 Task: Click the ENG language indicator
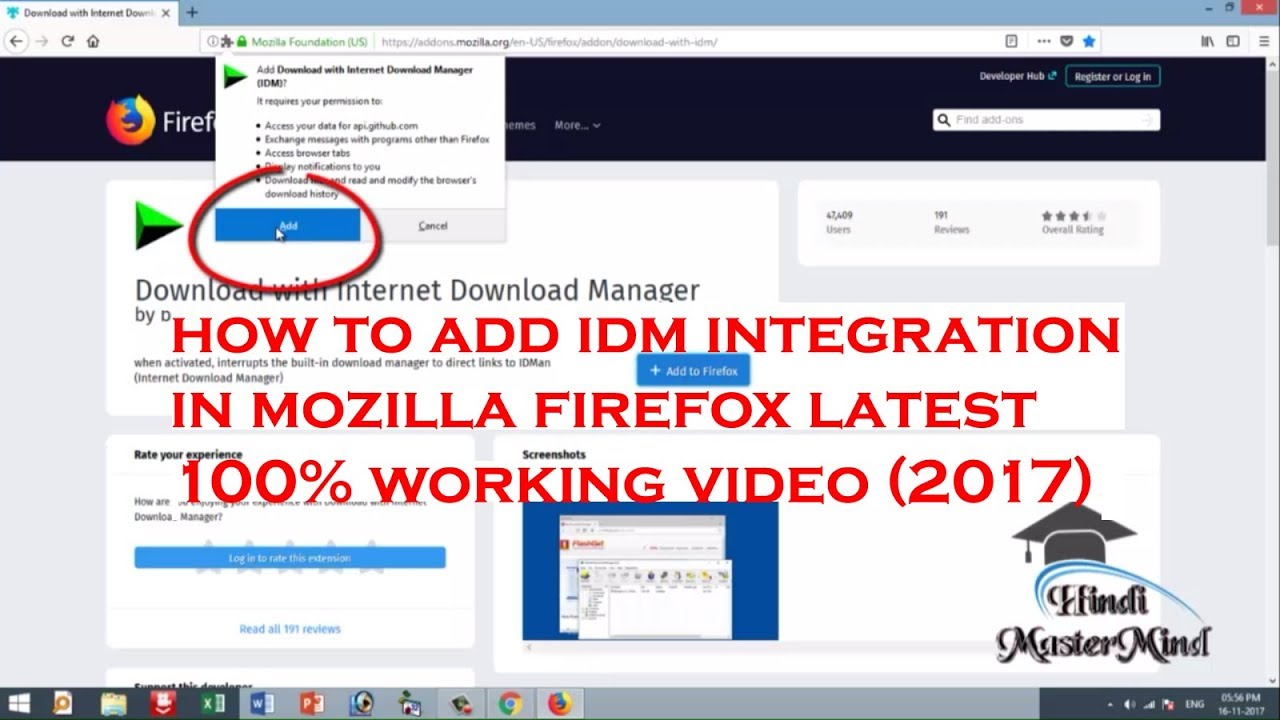(x=1195, y=703)
